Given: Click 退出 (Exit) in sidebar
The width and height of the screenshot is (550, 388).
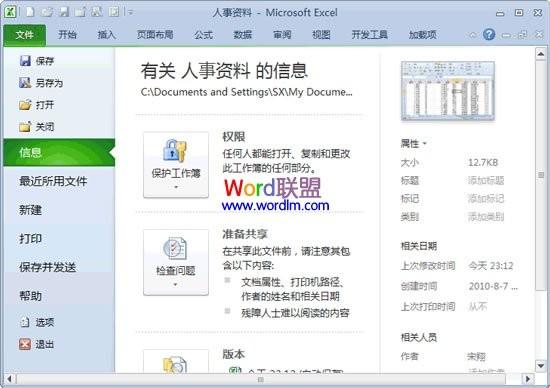Looking at the screenshot, I should click(x=37, y=344).
